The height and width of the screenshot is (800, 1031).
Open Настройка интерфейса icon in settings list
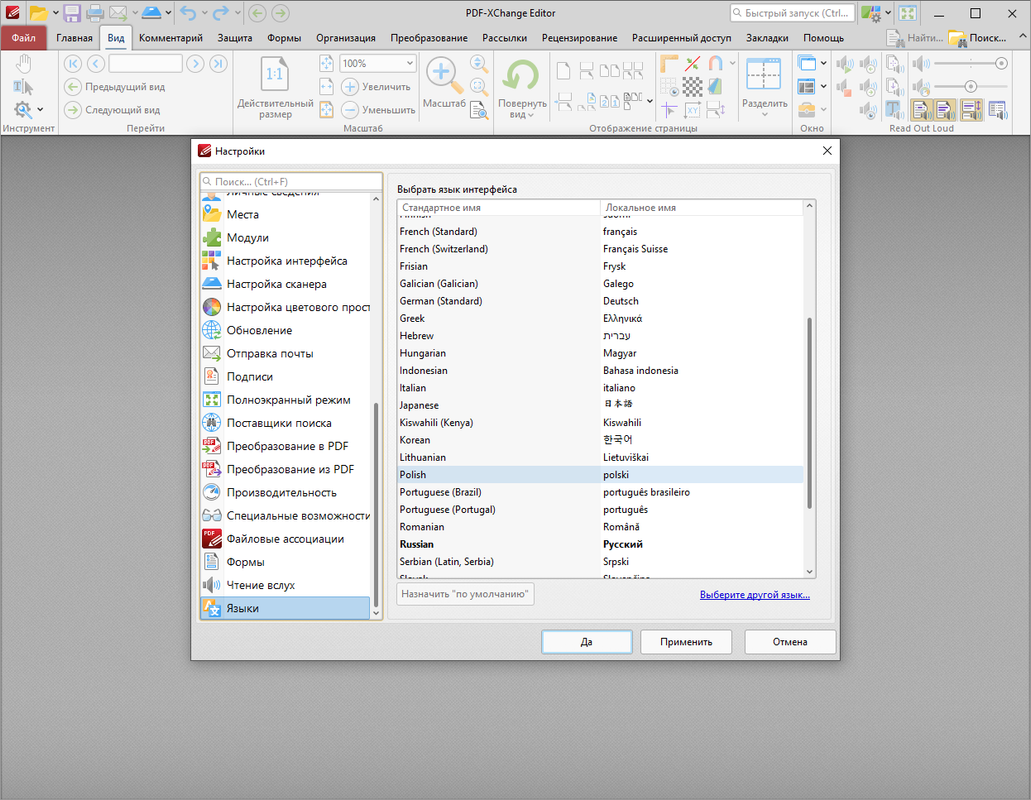click(x=212, y=261)
